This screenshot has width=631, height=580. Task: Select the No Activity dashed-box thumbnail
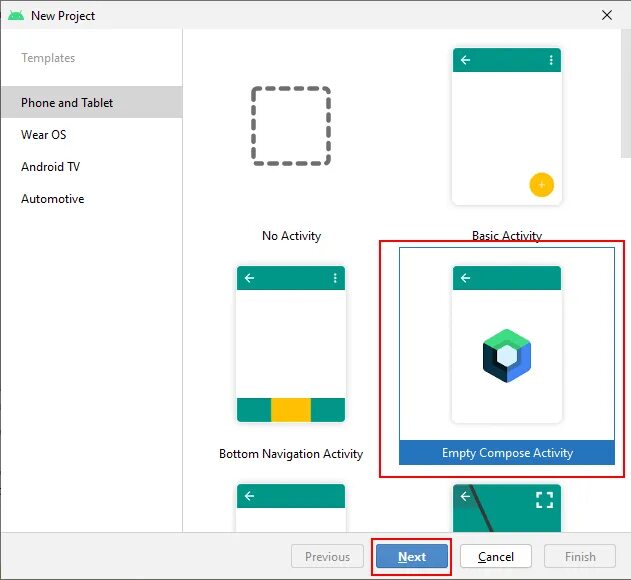(291, 126)
